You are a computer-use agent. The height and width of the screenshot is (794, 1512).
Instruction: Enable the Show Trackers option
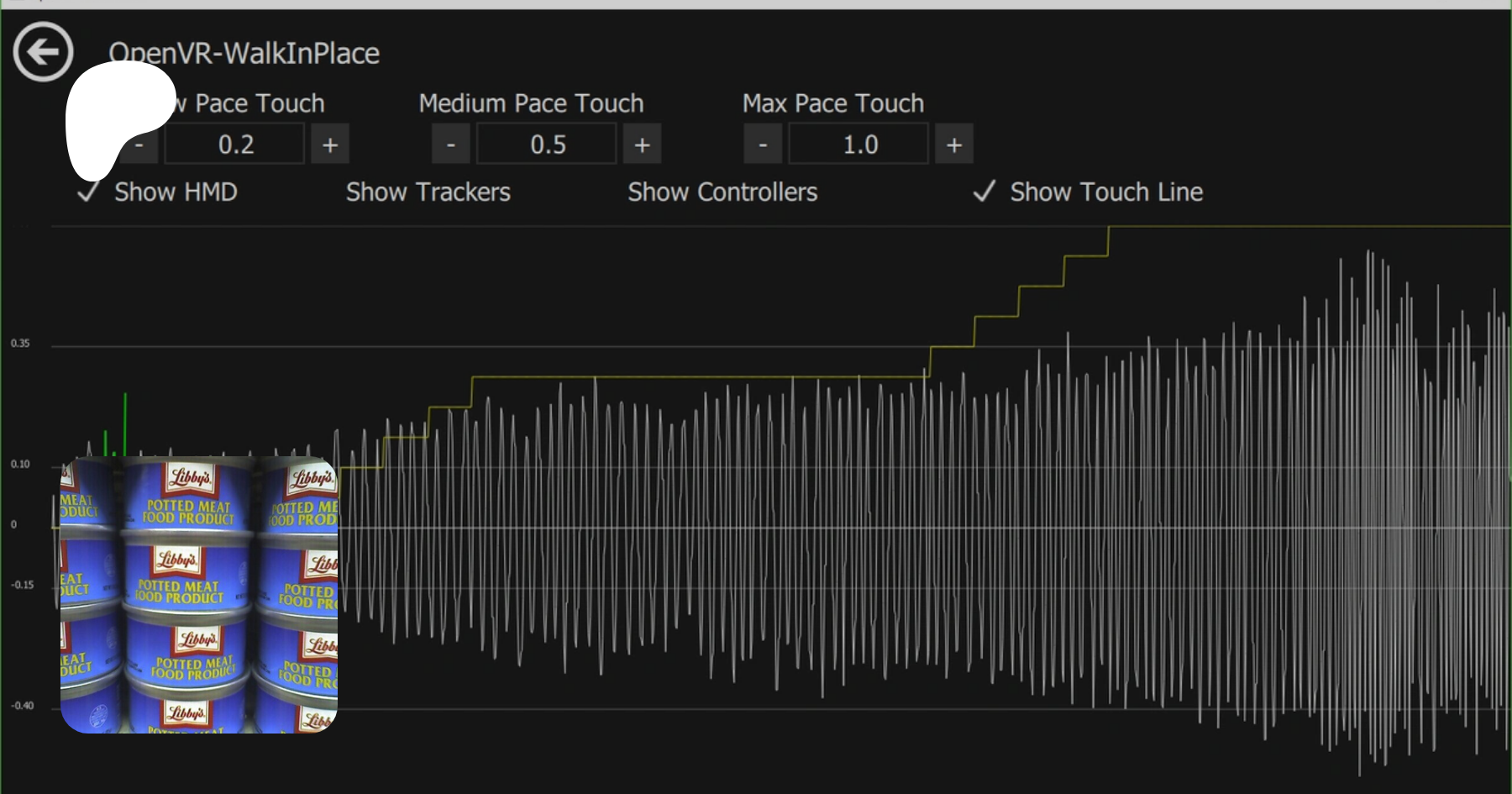tap(428, 192)
